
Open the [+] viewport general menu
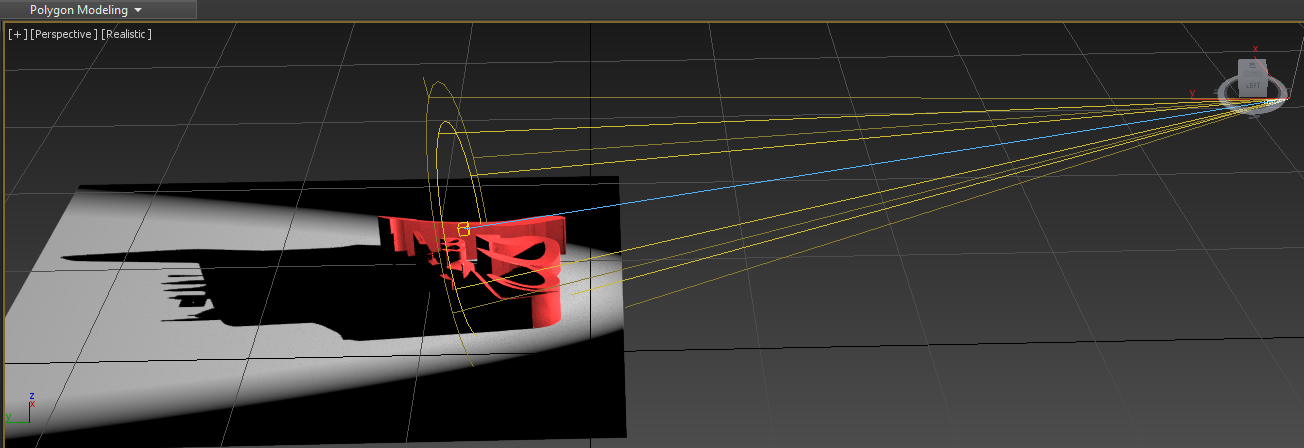click(x=17, y=34)
